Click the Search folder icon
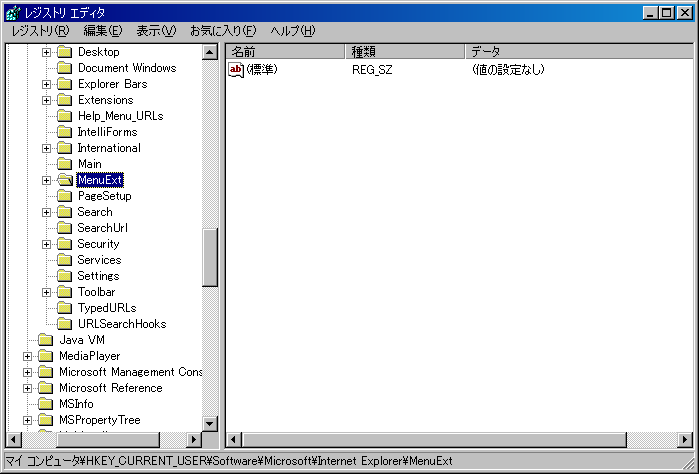Screen dimensions: 699x474 tap(65, 212)
